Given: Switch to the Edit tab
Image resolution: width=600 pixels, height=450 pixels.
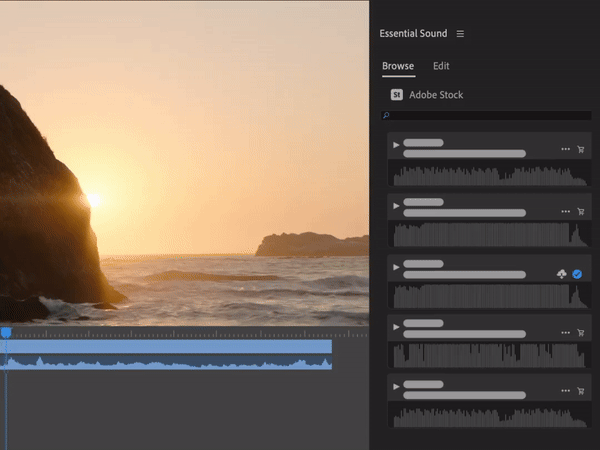Looking at the screenshot, I should tap(441, 66).
